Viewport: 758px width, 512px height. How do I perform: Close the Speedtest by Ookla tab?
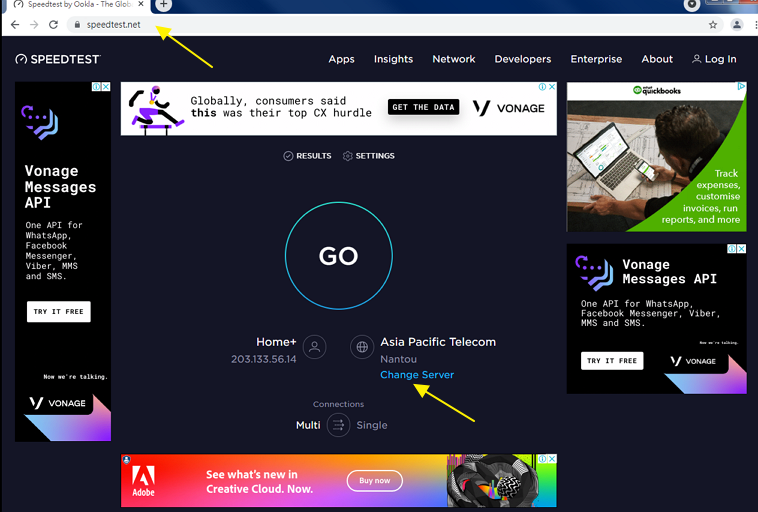142,4
